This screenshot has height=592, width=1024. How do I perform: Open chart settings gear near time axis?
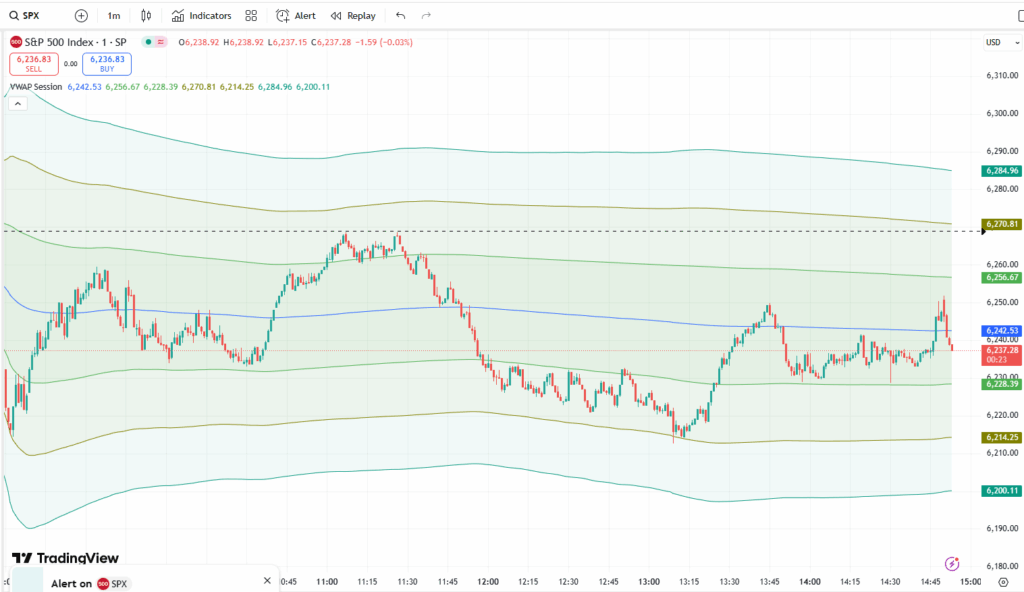click(x=1004, y=582)
